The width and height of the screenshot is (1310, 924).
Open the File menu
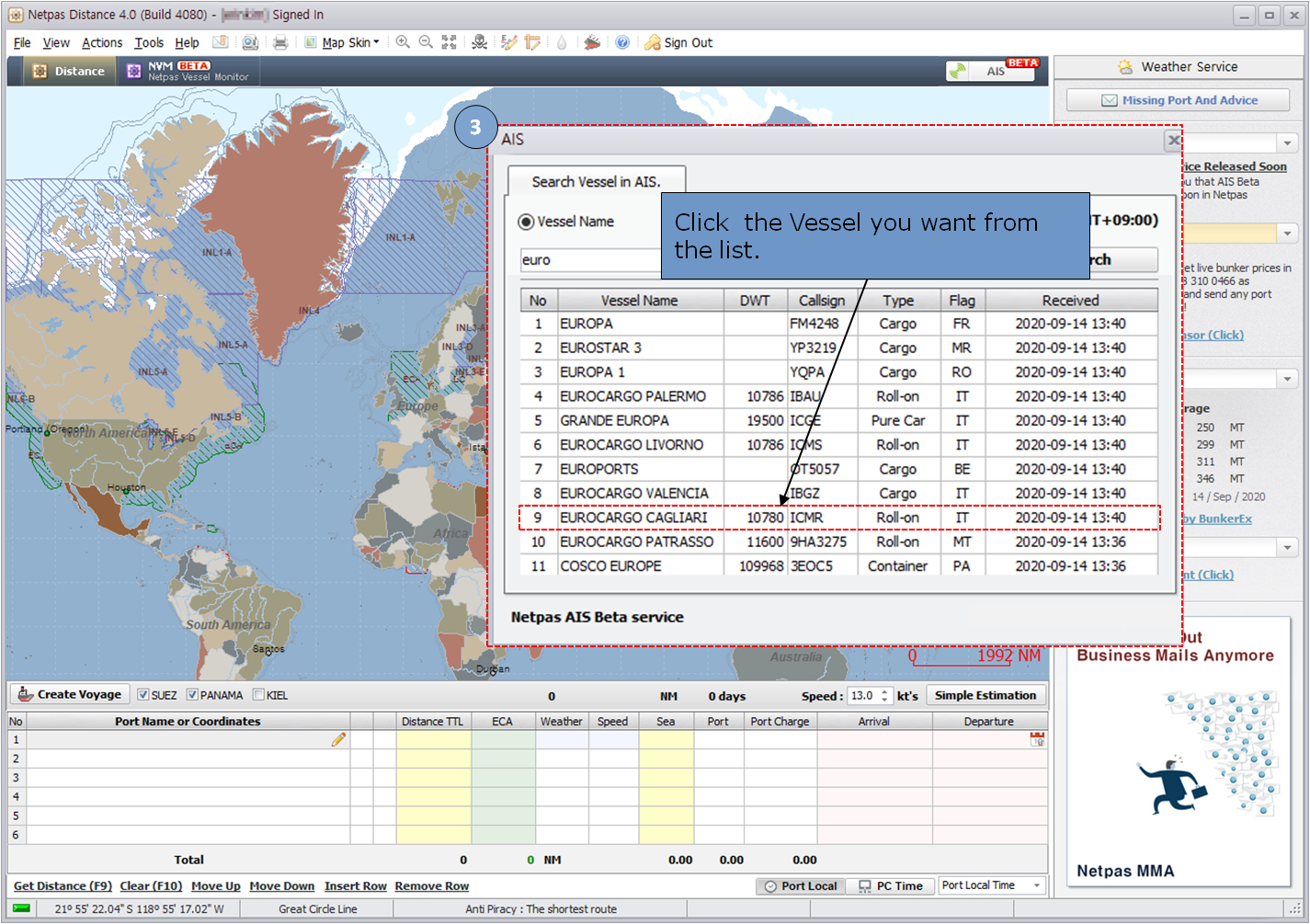tap(22, 42)
